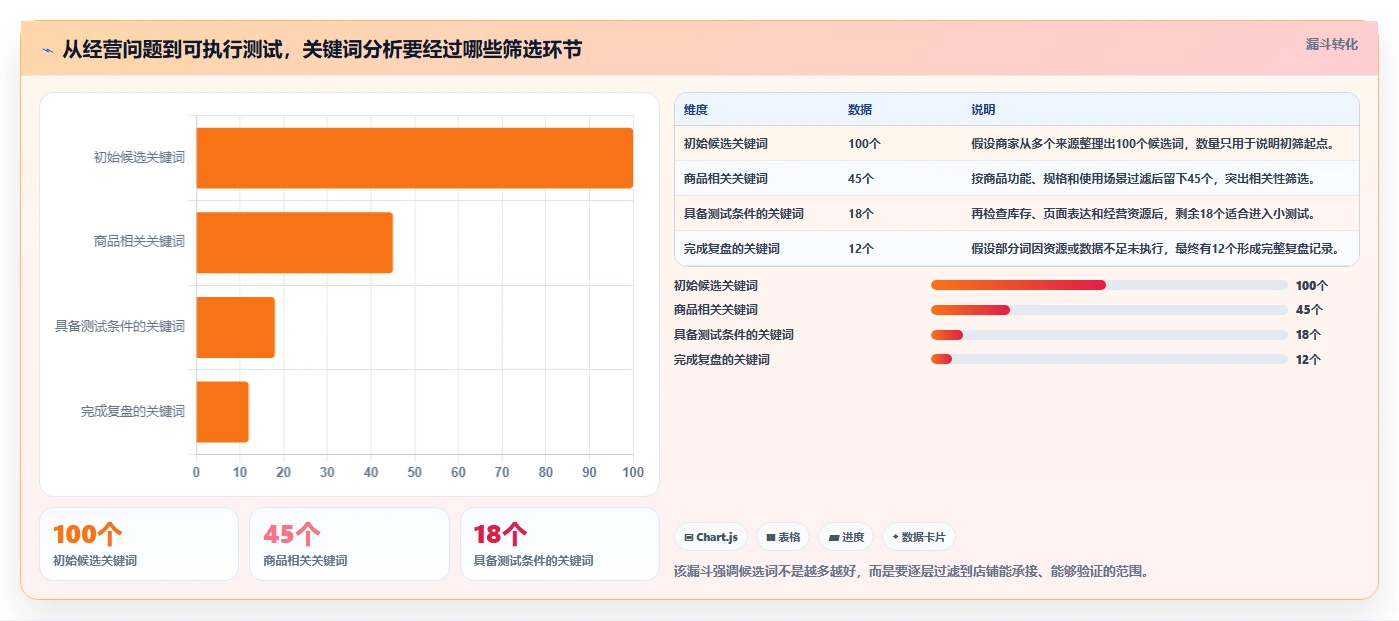Click the 18个 value in the table
1399x621 pixels.
[861, 214]
